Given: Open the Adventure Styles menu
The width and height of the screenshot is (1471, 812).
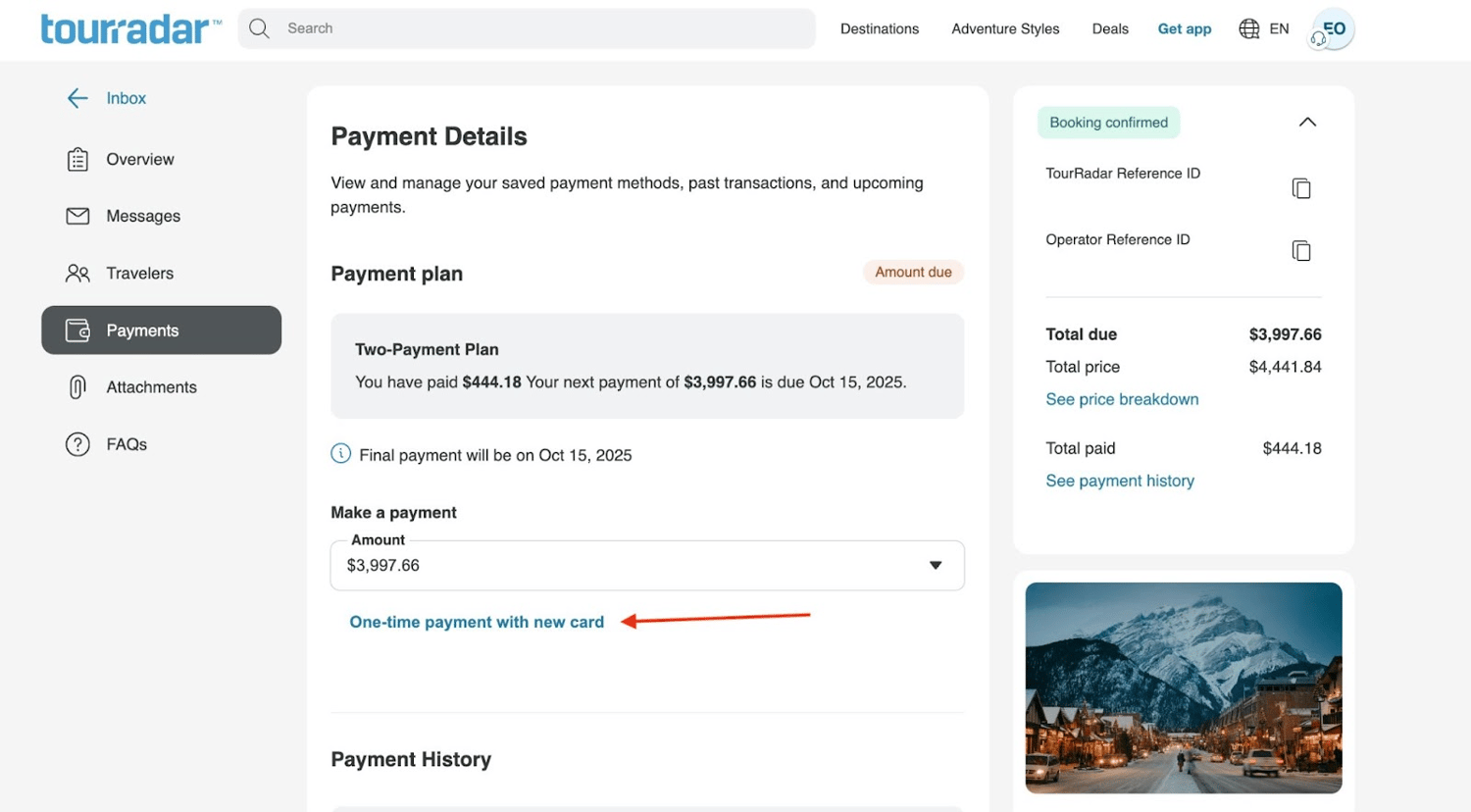Looking at the screenshot, I should click(x=1004, y=28).
